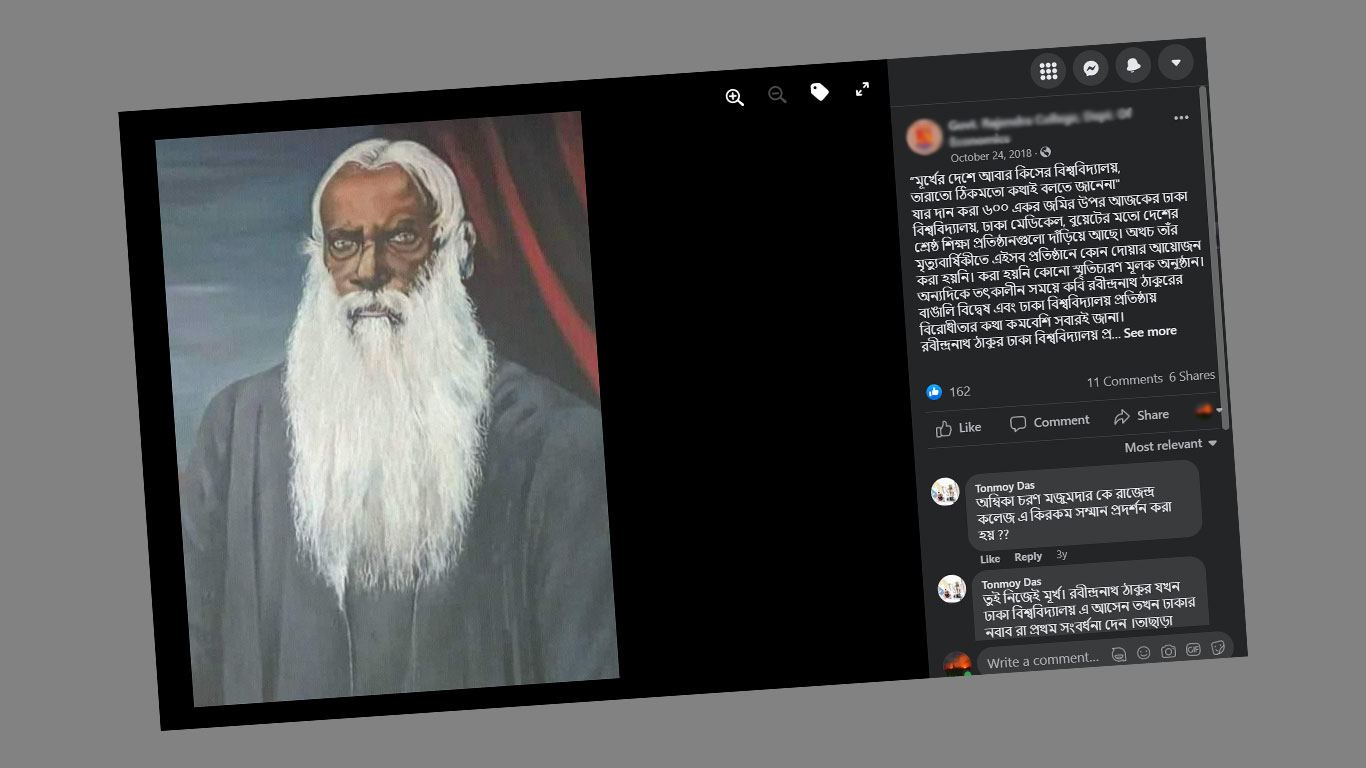
Task: Open the Facebook menu grid icon
Action: pyautogui.click(x=1048, y=71)
